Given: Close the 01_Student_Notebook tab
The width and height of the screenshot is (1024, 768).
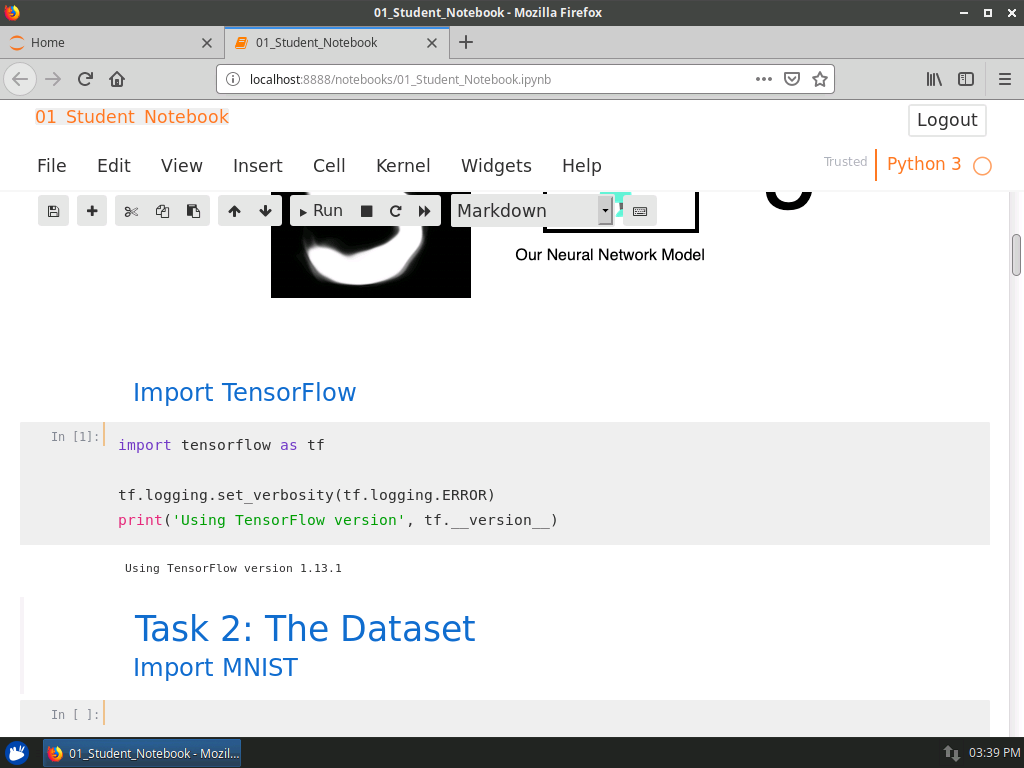Looking at the screenshot, I should coord(432,43).
